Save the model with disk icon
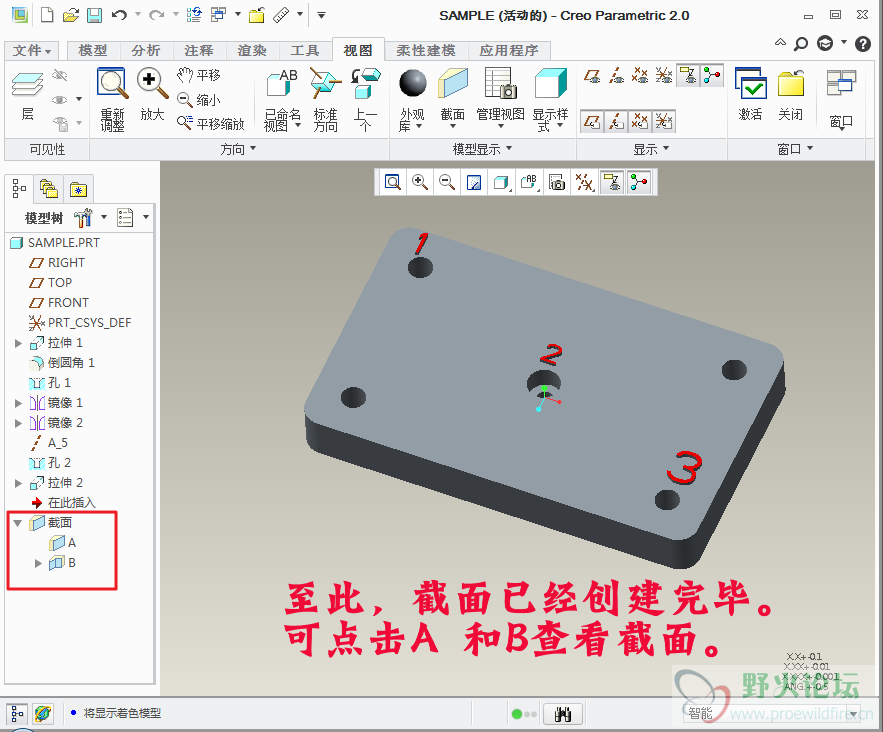The width and height of the screenshot is (883, 732). click(x=94, y=15)
